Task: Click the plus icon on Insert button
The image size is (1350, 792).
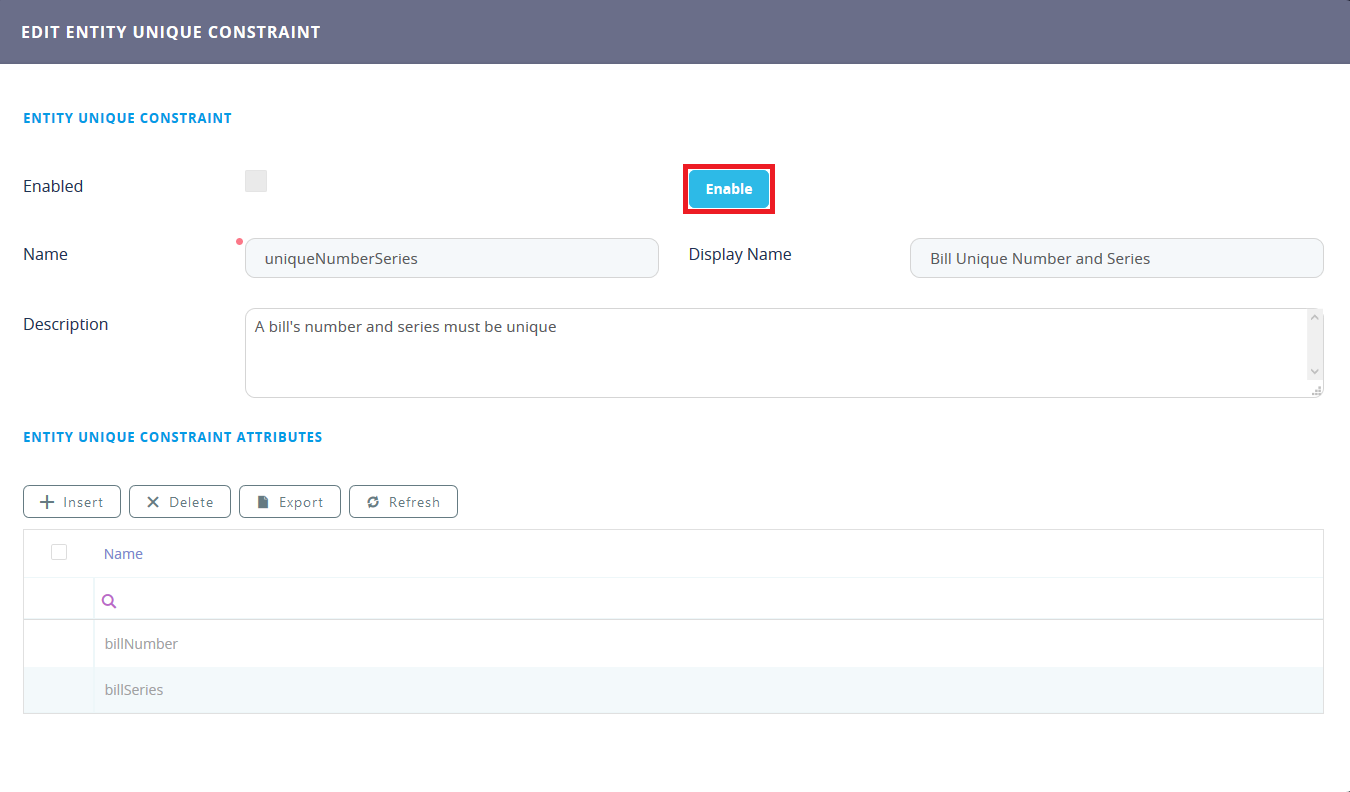Action: tap(47, 502)
